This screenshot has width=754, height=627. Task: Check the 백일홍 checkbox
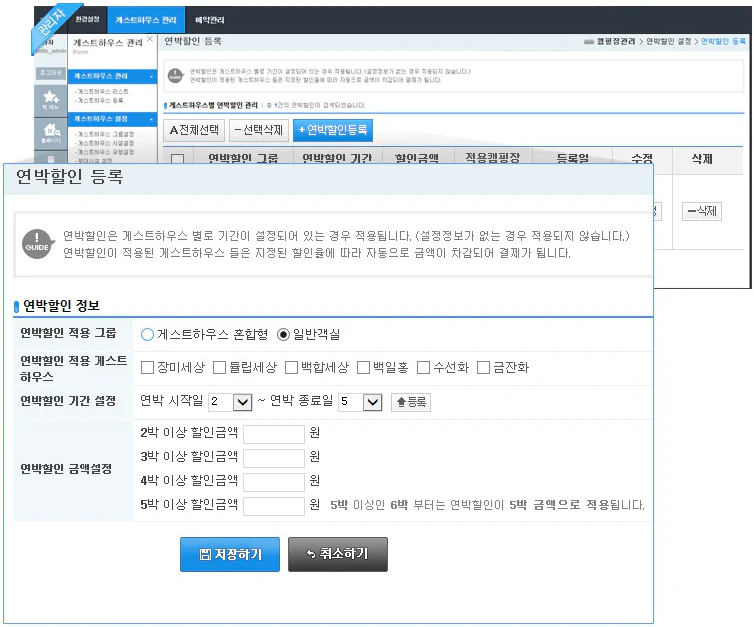[x=364, y=368]
